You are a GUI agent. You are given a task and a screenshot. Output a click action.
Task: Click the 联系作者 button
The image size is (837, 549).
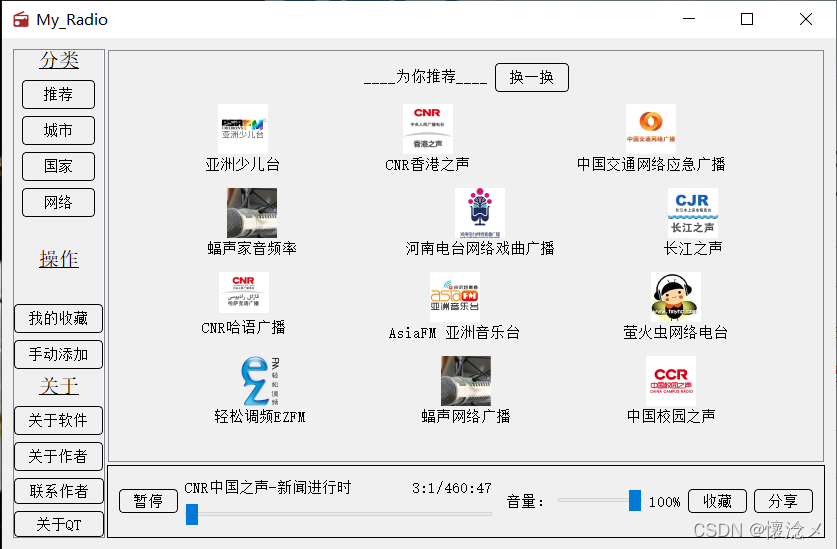point(58,491)
